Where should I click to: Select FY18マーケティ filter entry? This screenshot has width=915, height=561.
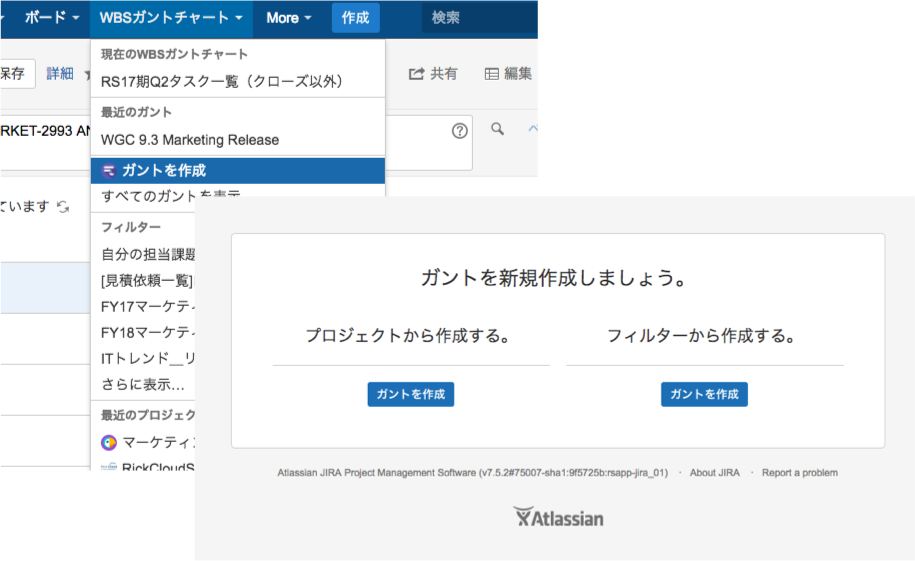point(148,333)
